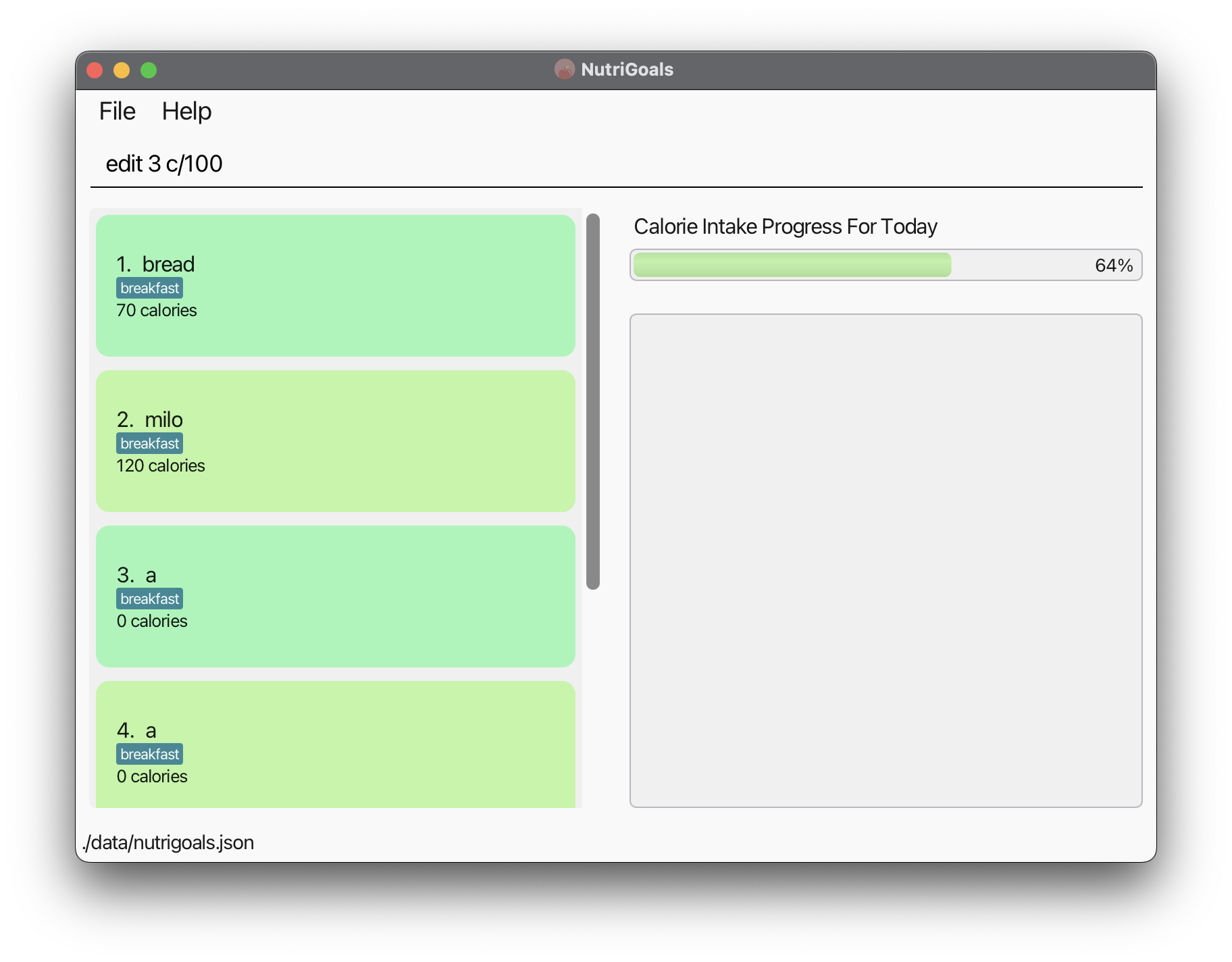The width and height of the screenshot is (1232, 962).
Task: Click the calorie intake progress bar
Action: (x=886, y=265)
